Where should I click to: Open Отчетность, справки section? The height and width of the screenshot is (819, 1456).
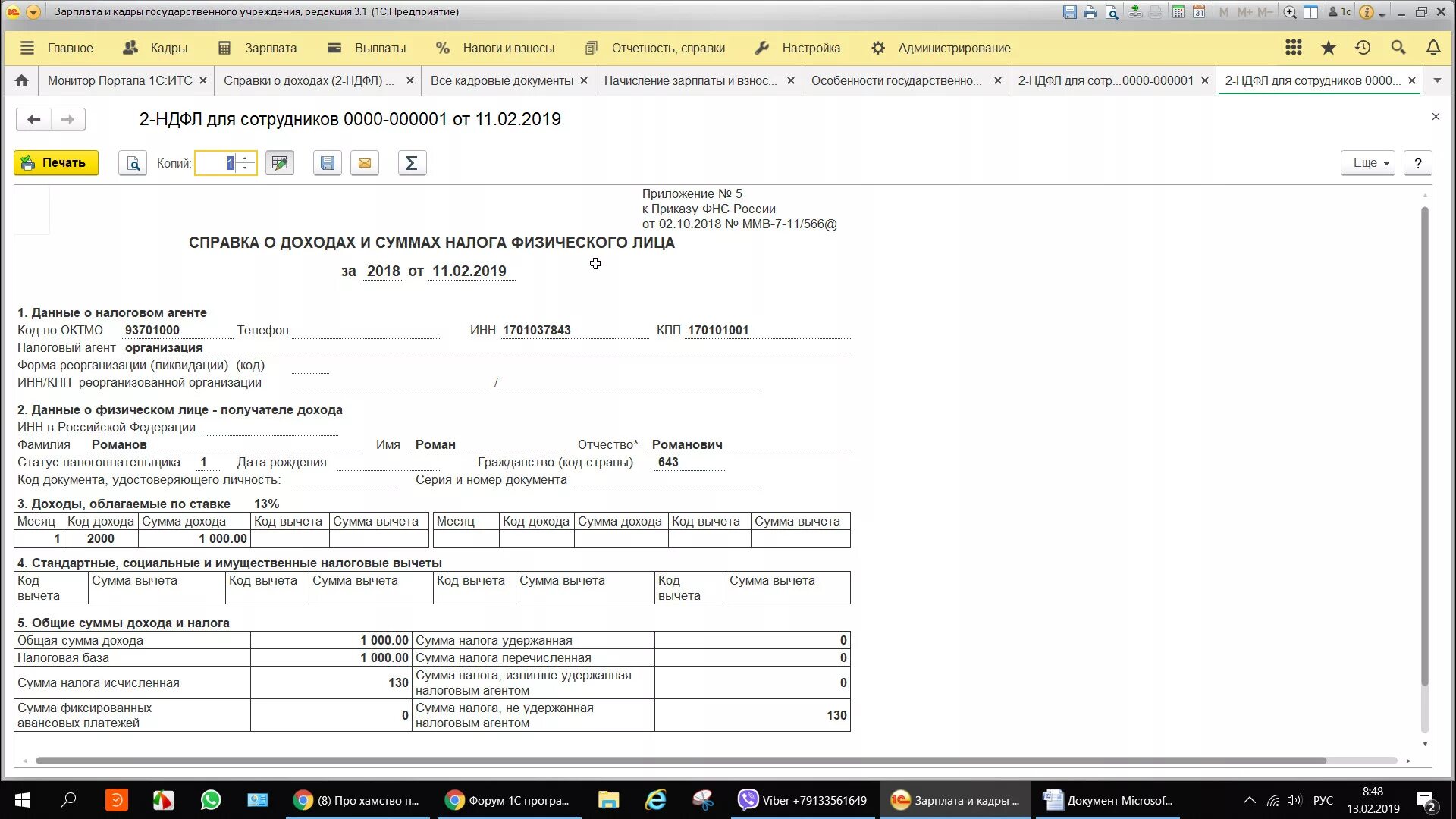[655, 48]
